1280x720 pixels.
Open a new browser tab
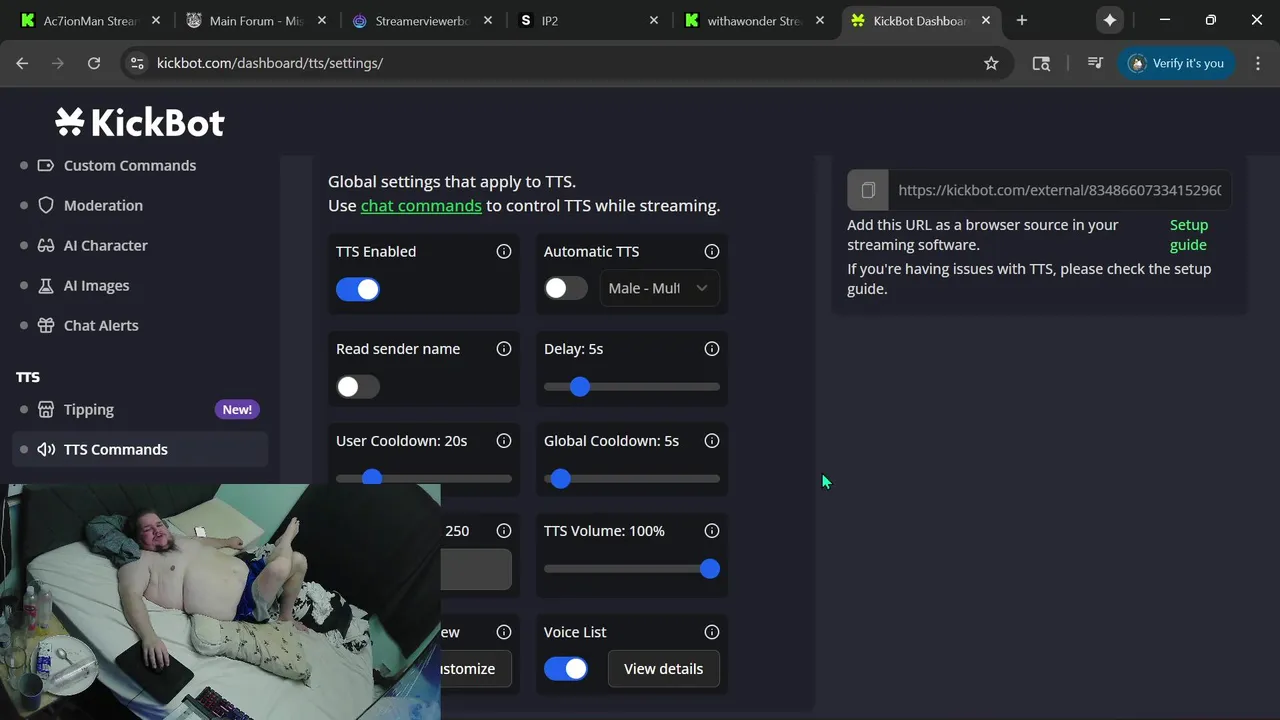(x=1021, y=20)
